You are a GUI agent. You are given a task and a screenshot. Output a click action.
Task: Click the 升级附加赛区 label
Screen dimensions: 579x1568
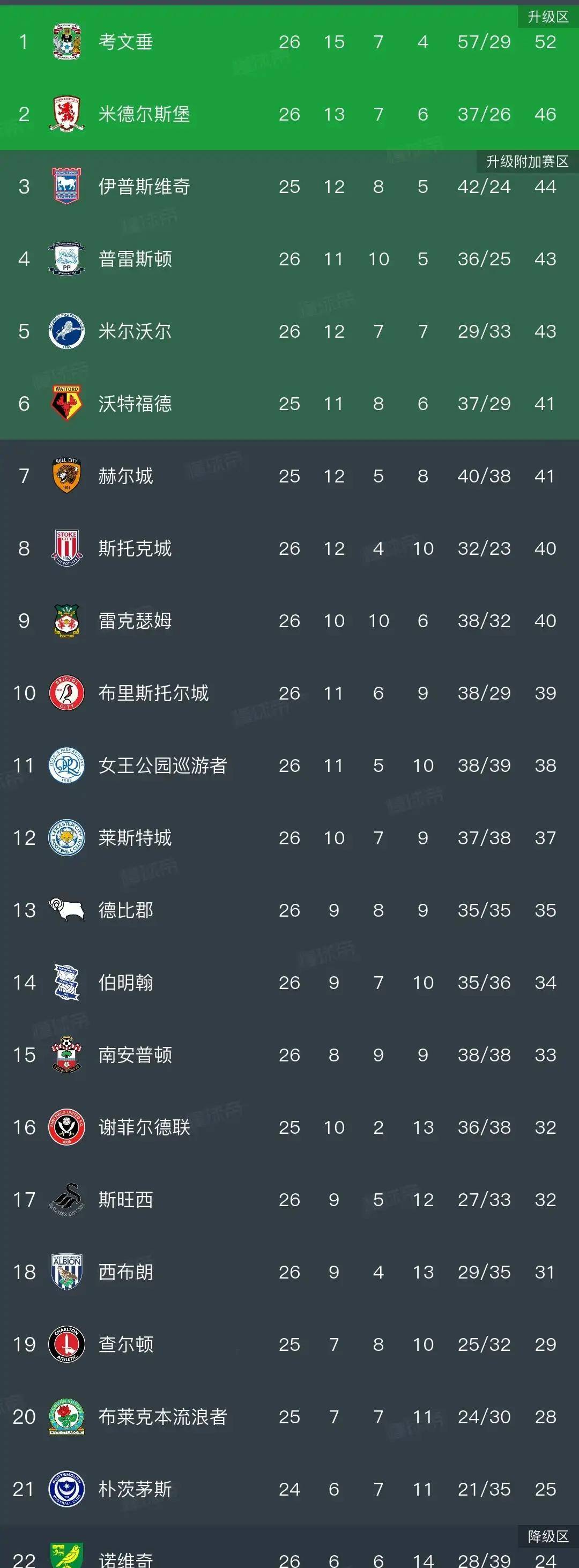[527, 161]
